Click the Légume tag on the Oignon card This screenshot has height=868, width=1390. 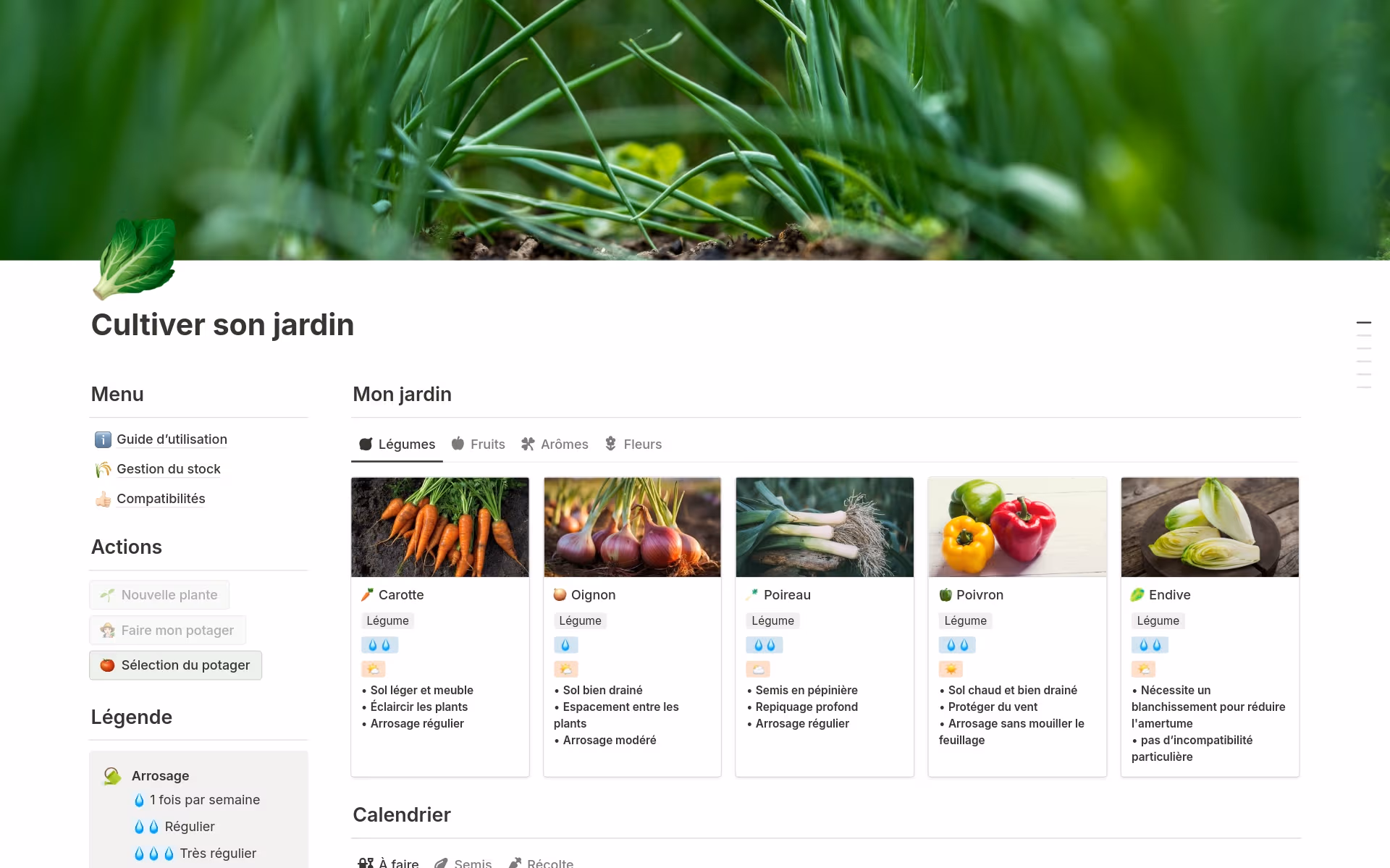pyautogui.click(x=580, y=621)
